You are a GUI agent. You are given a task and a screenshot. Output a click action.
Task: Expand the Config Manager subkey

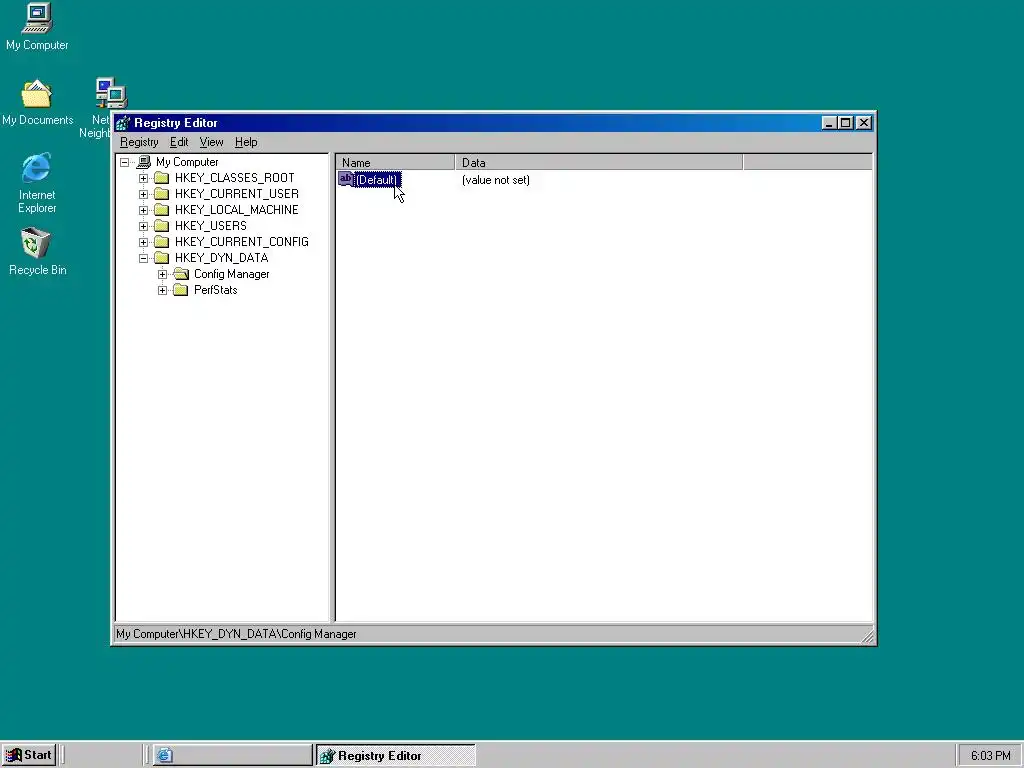point(163,274)
